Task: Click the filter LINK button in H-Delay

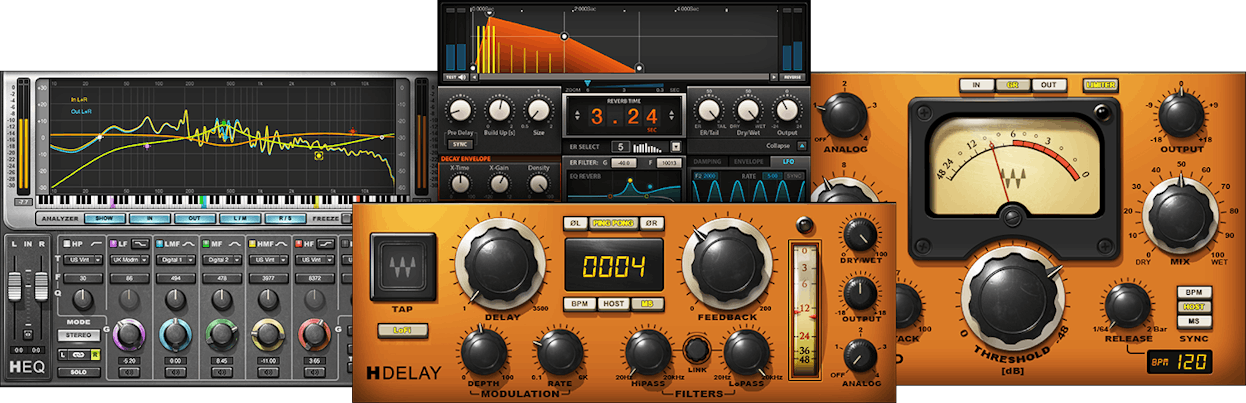Action: (696, 349)
